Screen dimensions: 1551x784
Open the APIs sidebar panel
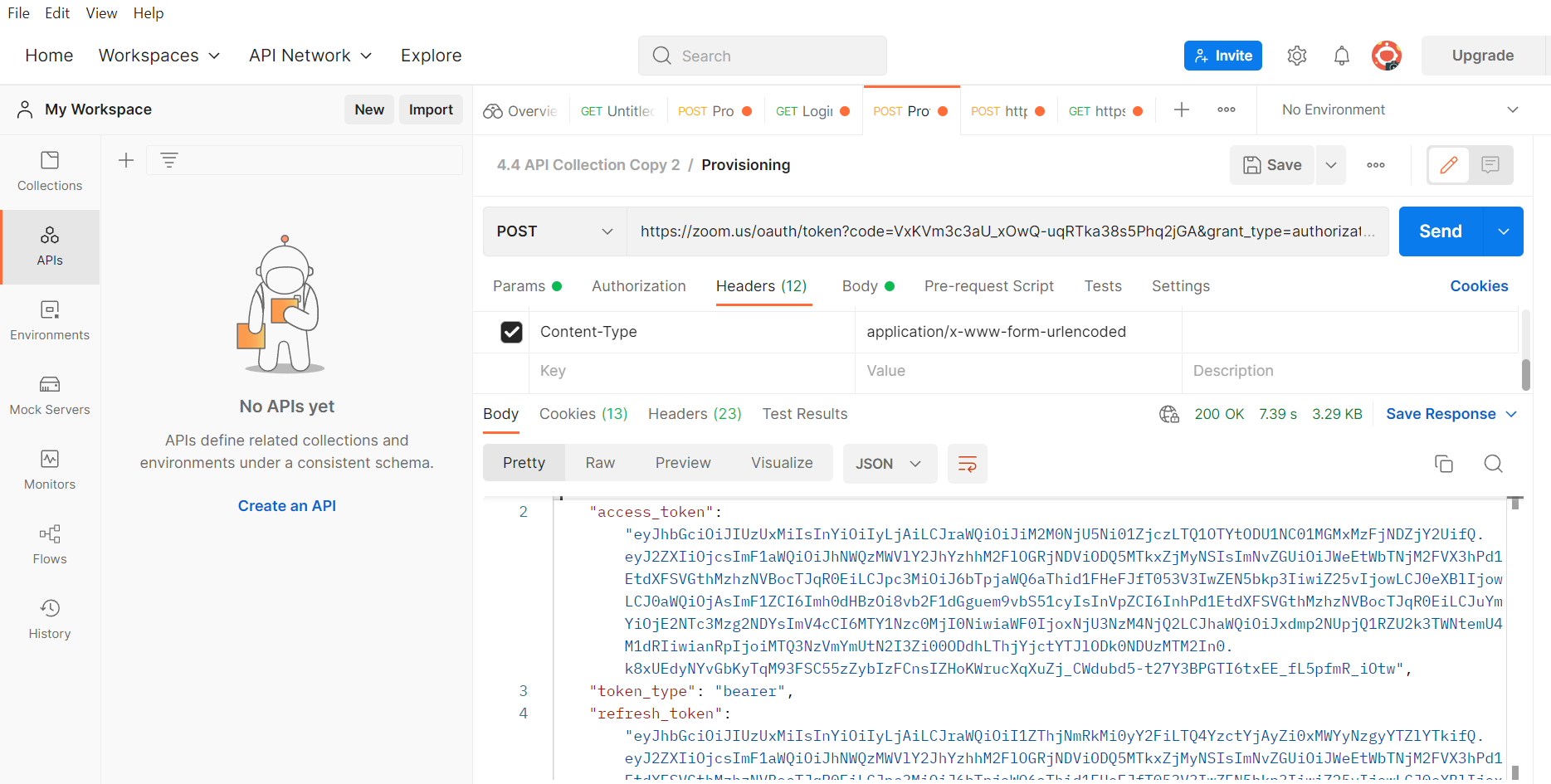[50, 246]
